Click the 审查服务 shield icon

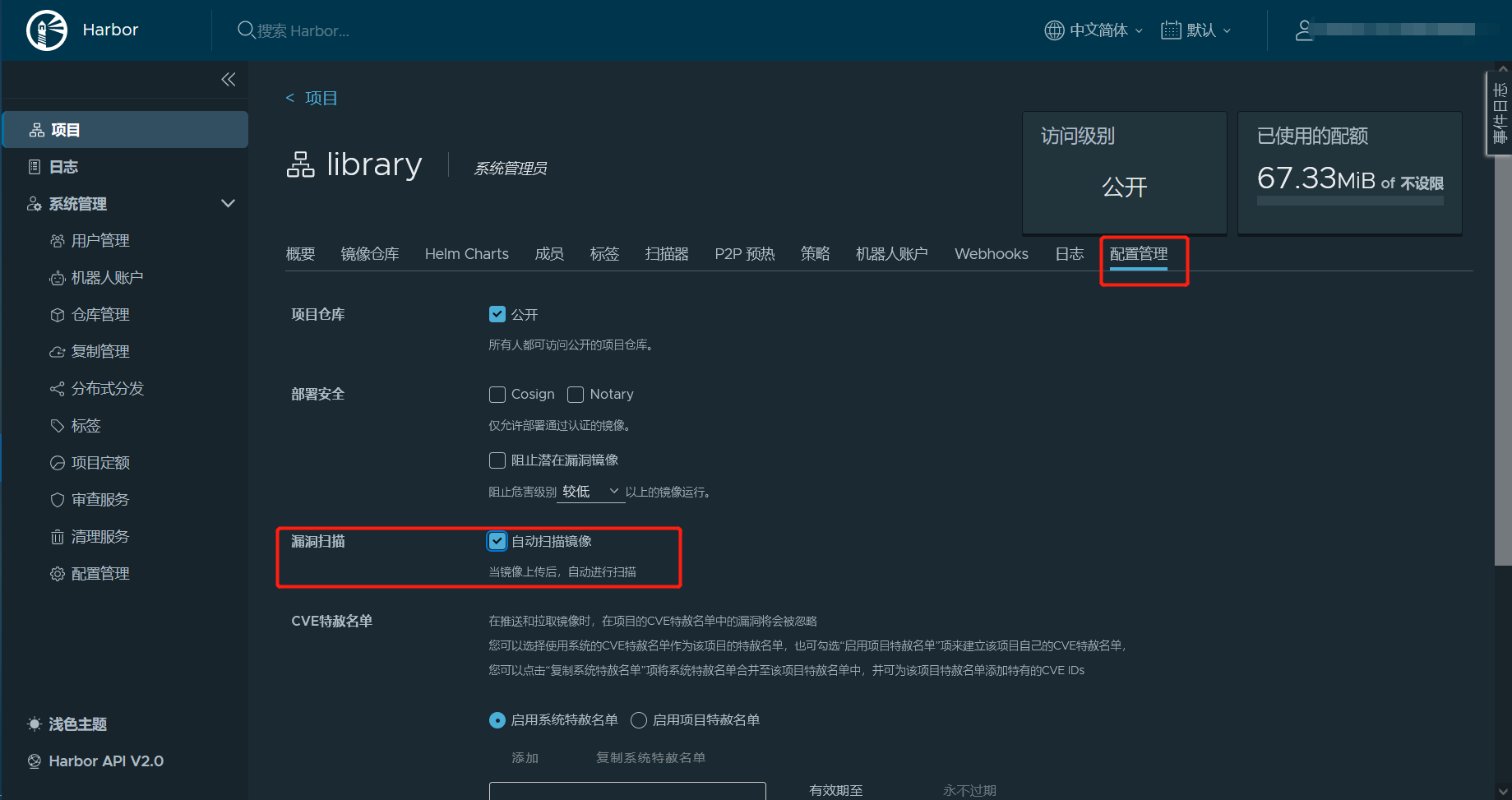point(58,500)
